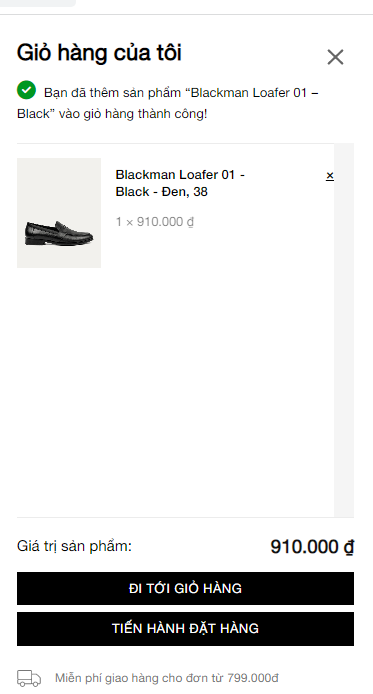Viewport: 373px width, 694px height.
Task: Click the 1 × 910.000 ₫ quantity line
Action: 155,222
